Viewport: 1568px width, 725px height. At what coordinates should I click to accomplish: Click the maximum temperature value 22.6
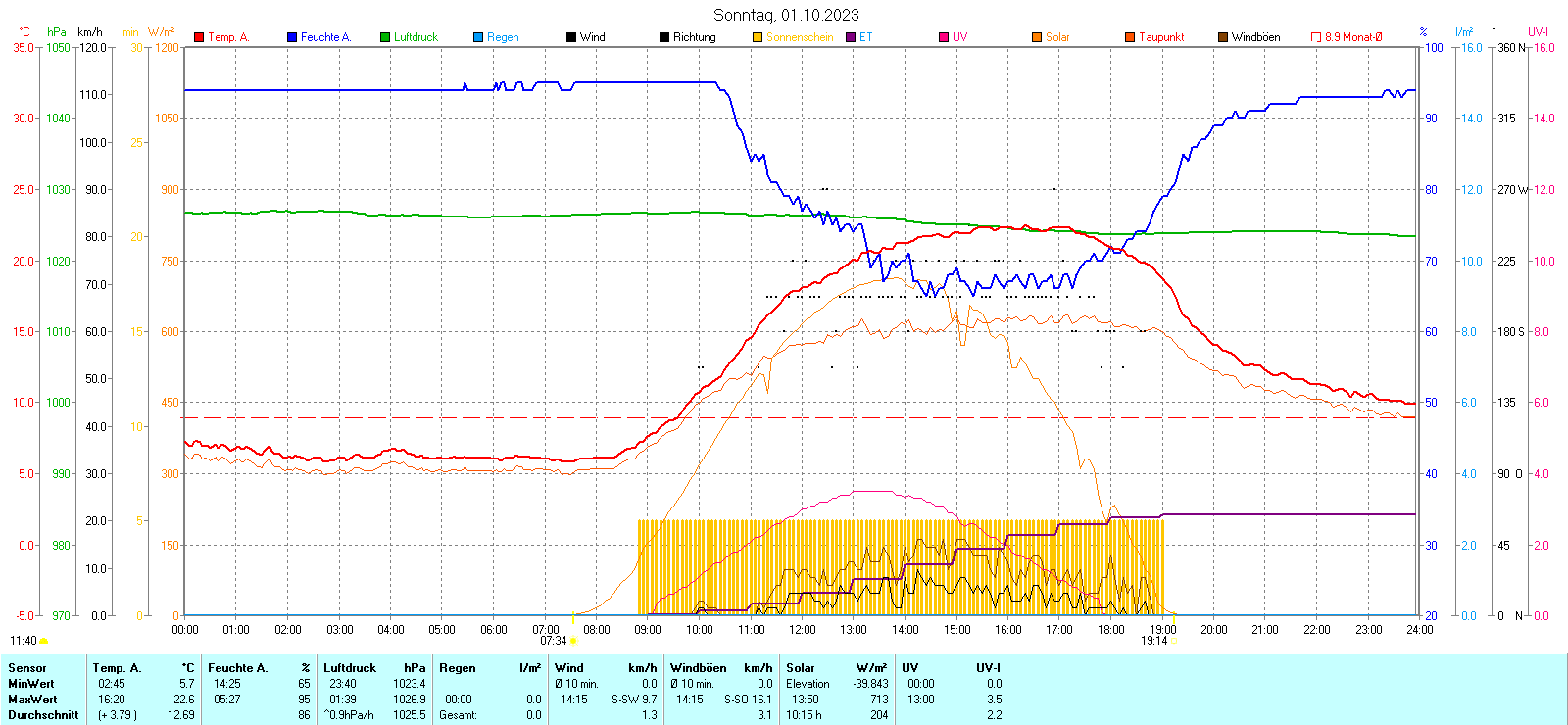[184, 700]
